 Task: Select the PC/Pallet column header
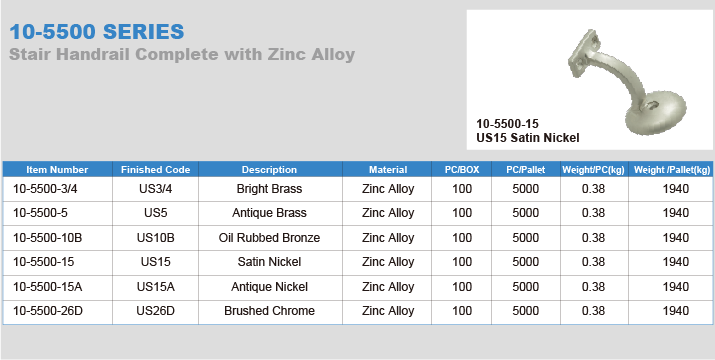(x=526, y=170)
